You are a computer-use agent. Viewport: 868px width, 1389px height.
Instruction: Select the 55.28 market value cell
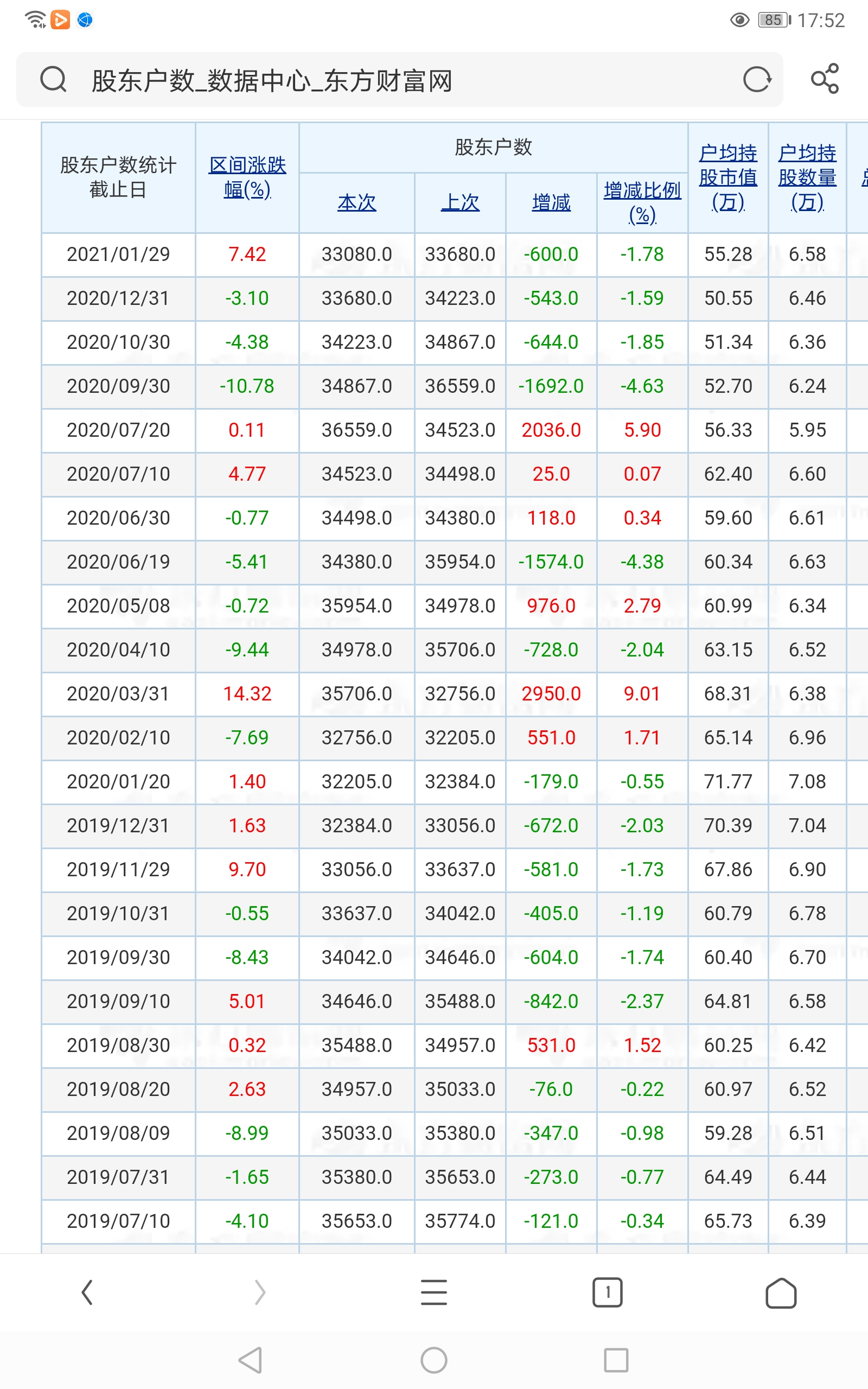pos(728,254)
